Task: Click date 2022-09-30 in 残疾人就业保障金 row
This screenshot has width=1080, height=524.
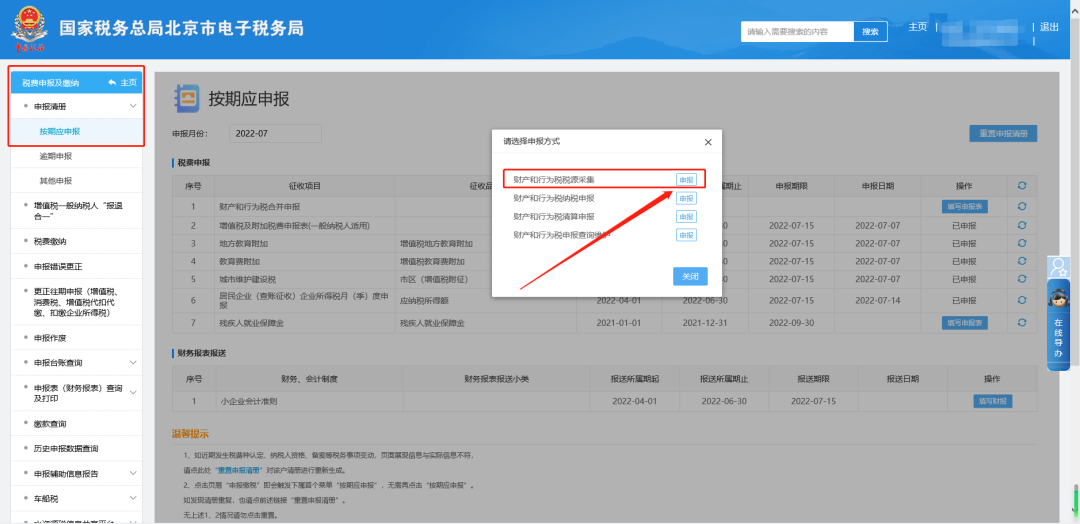Action: coord(791,322)
